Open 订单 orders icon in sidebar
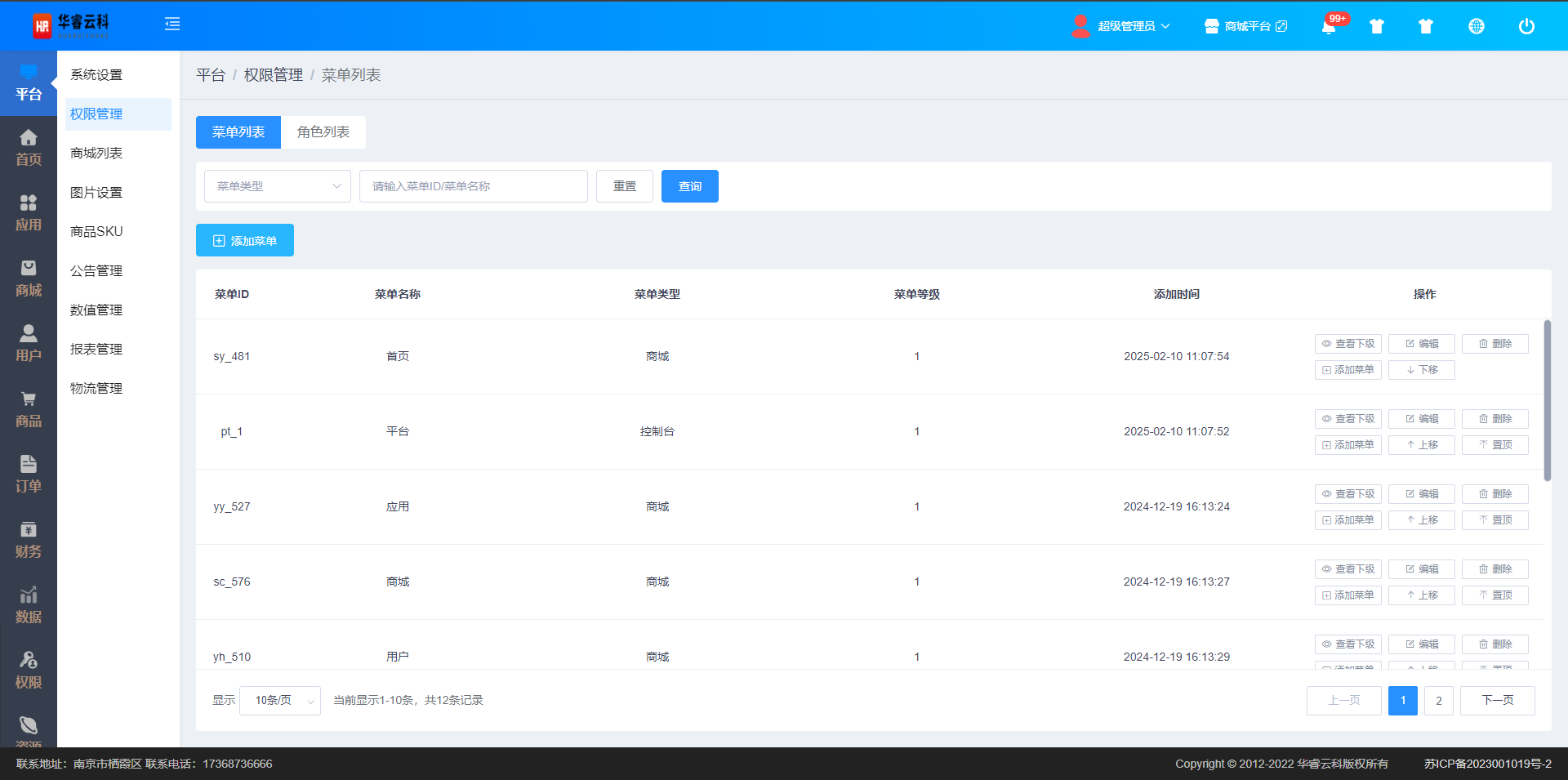The height and width of the screenshot is (780, 1568). click(x=29, y=475)
